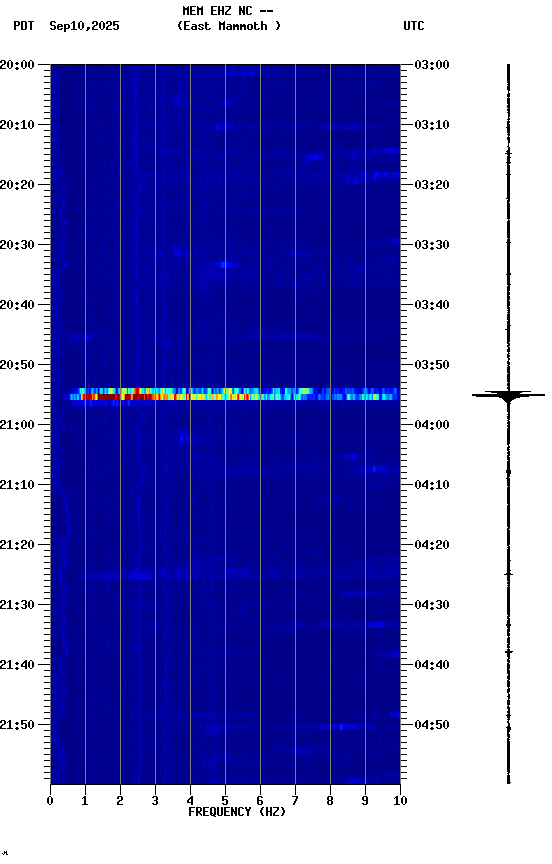The width and height of the screenshot is (552, 864).
Task: Click the 04:50 UTC time label
Action: 432,725
